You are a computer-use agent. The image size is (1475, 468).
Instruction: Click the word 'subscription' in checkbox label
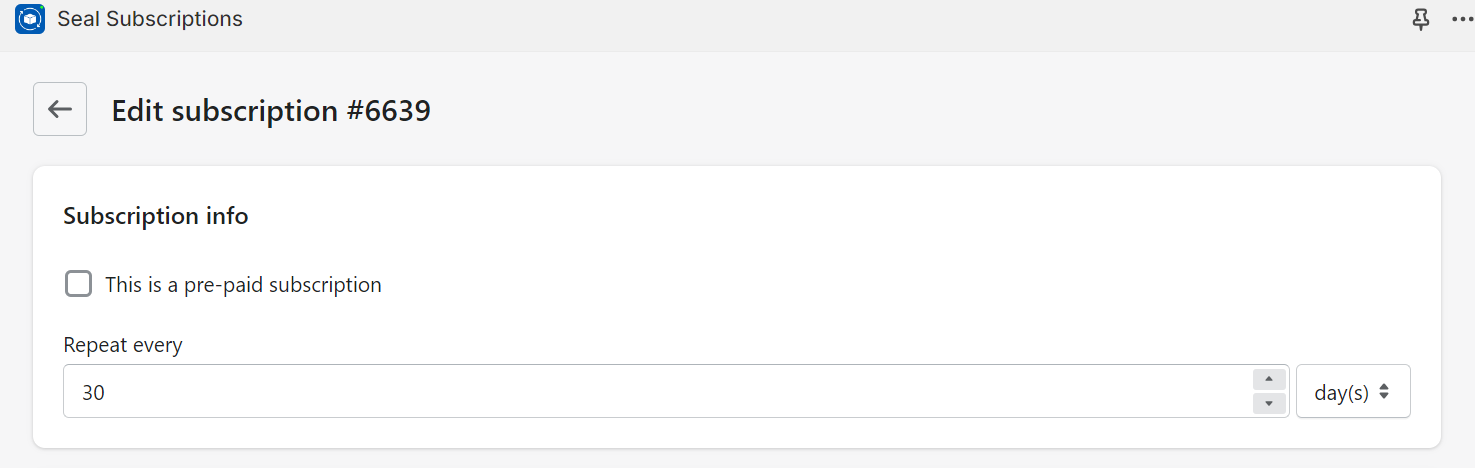325,285
